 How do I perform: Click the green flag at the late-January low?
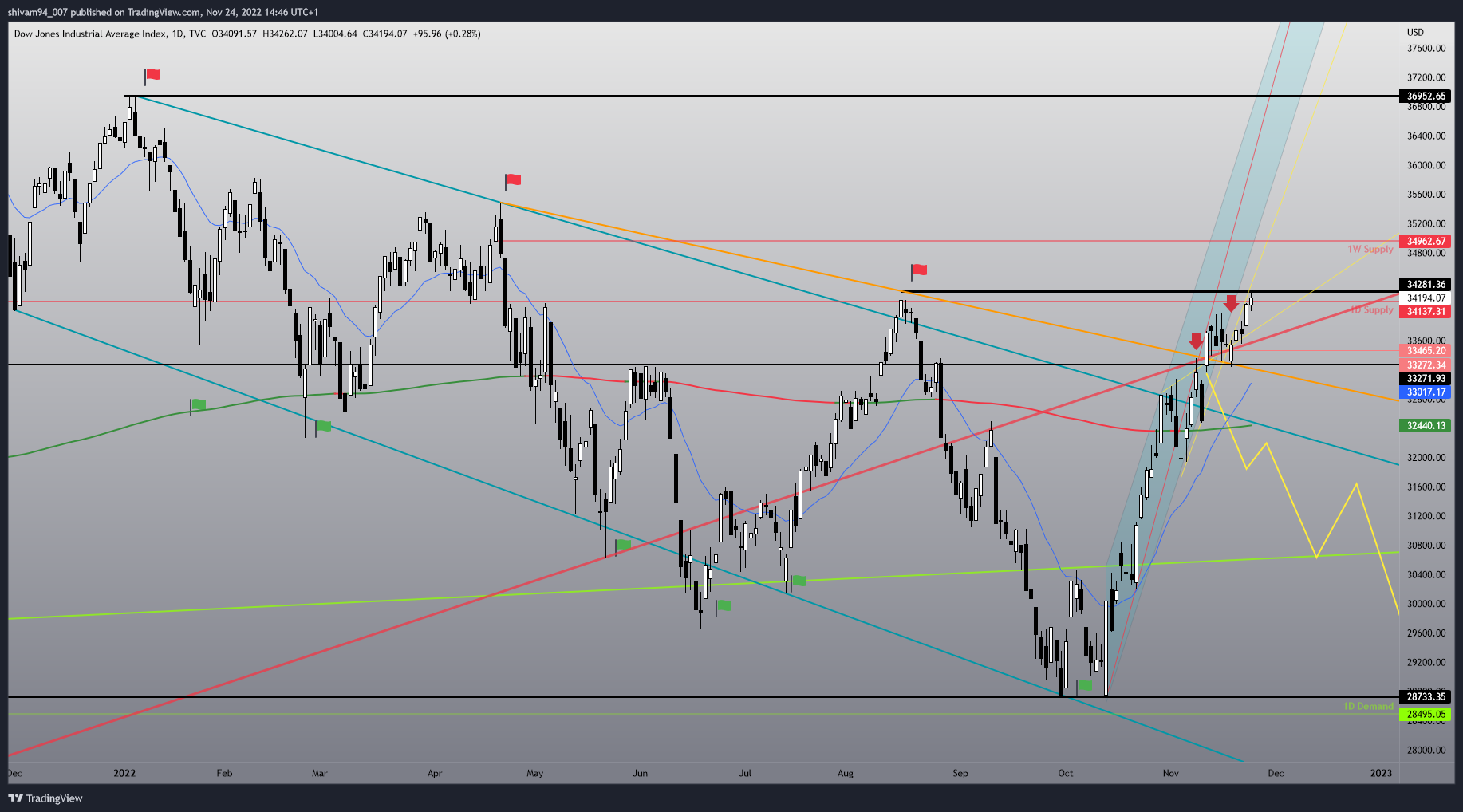coord(197,406)
